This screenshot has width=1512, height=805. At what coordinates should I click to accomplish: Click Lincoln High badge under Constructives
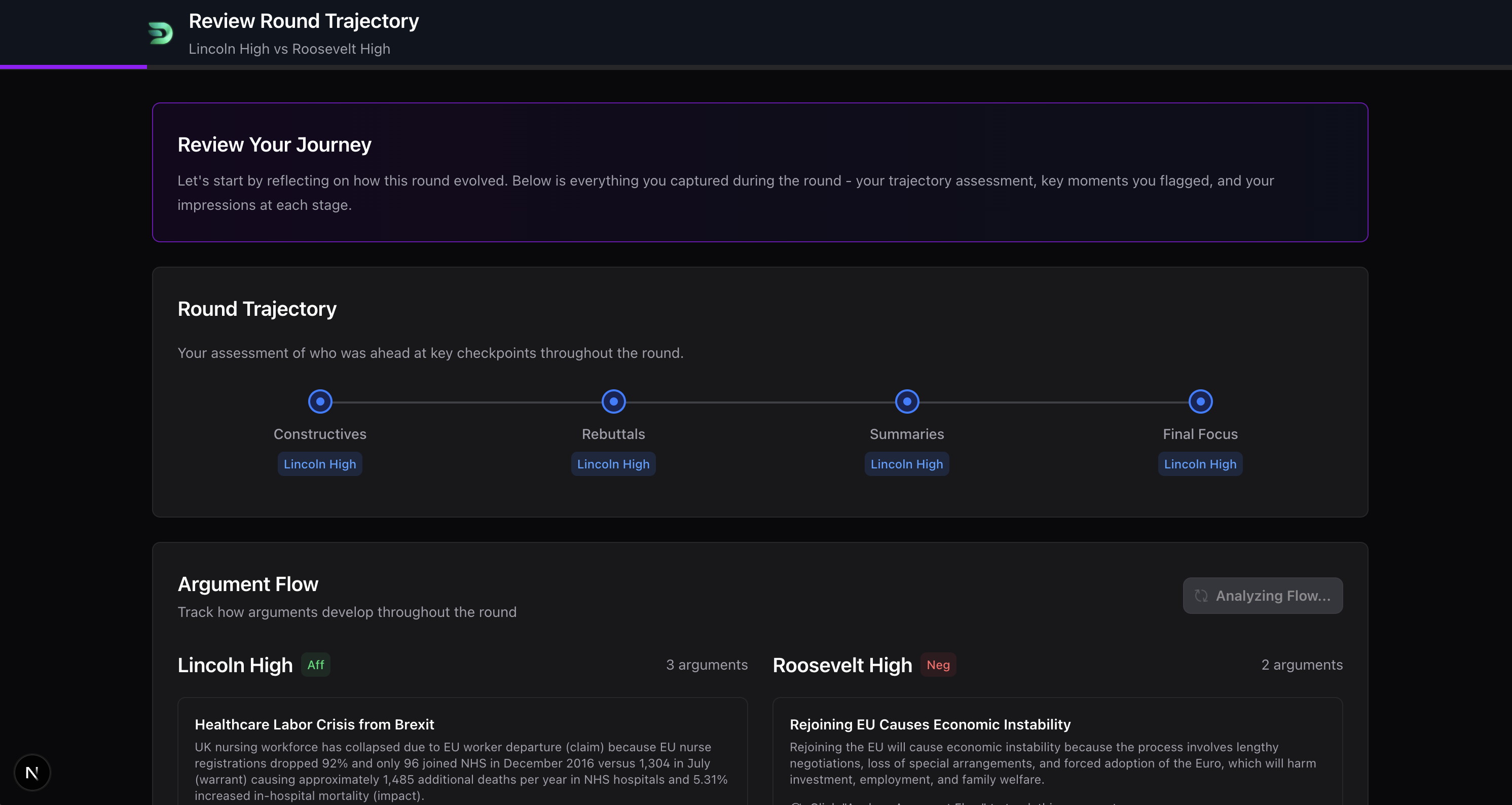click(x=320, y=464)
